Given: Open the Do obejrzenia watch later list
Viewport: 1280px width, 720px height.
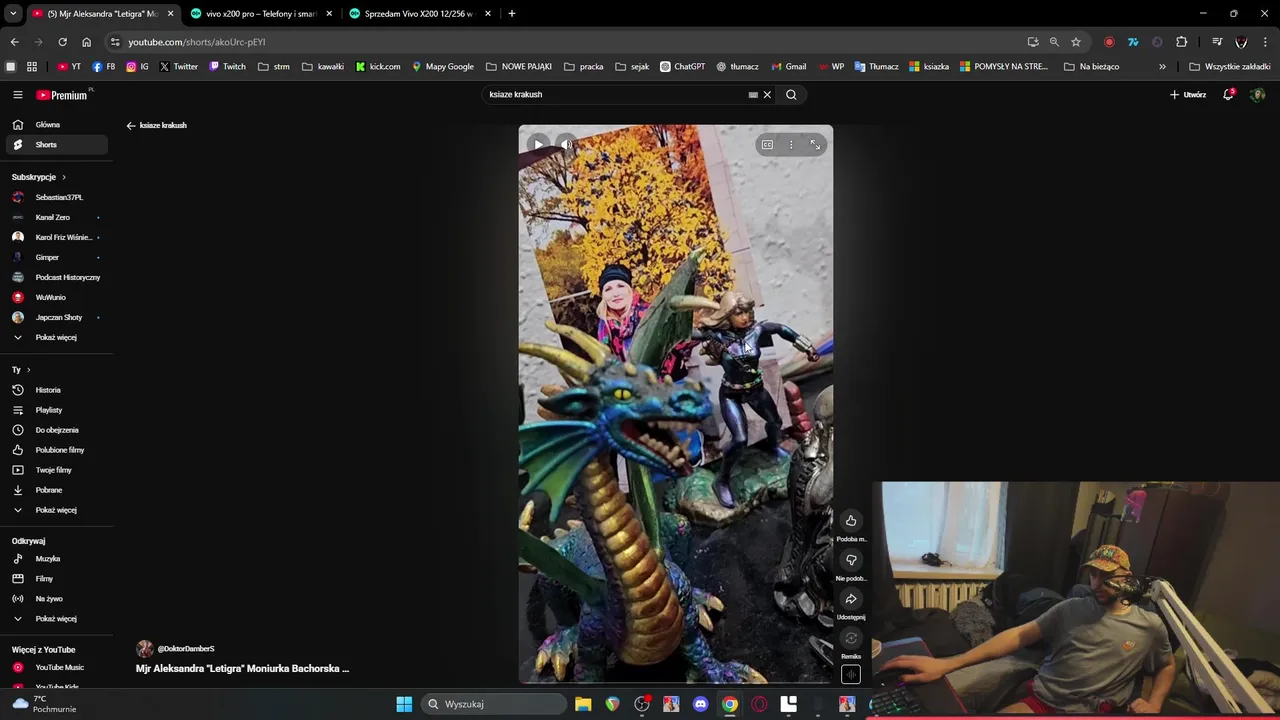Looking at the screenshot, I should click(x=57, y=430).
